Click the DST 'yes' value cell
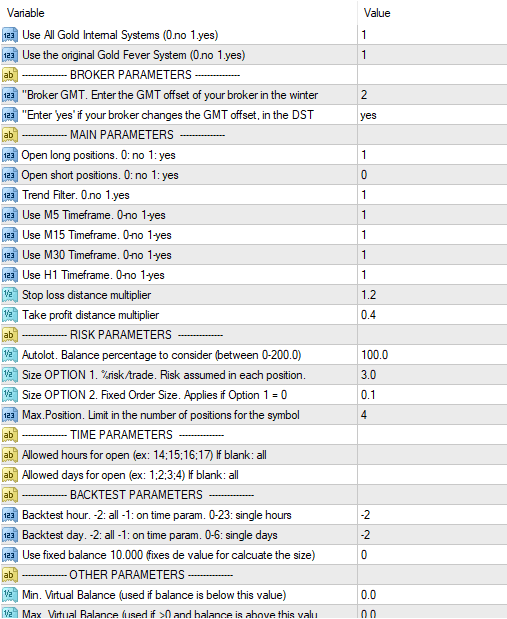The width and height of the screenshot is (507, 619). click(x=432, y=115)
